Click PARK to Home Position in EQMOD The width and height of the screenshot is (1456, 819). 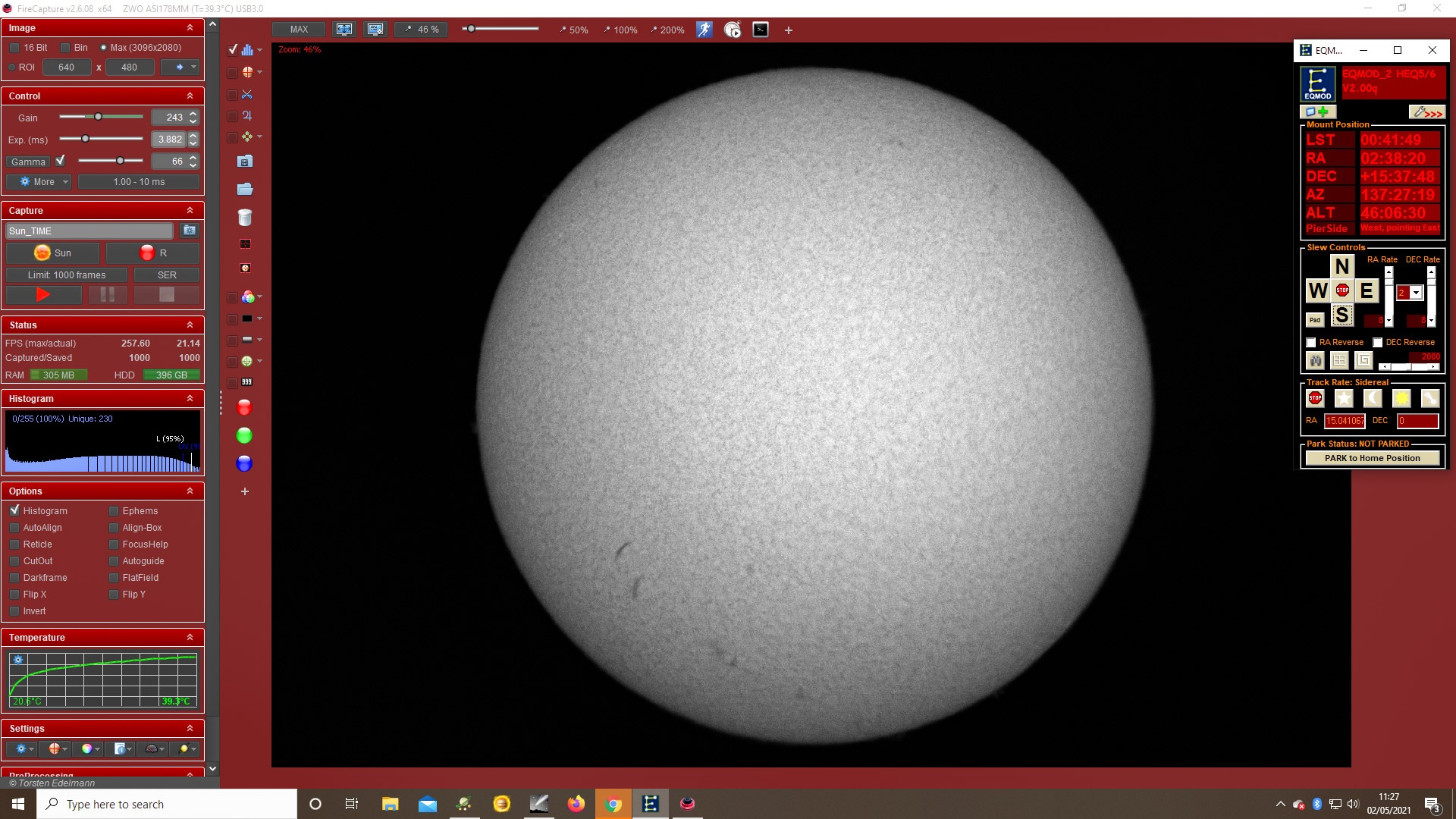(x=1373, y=458)
